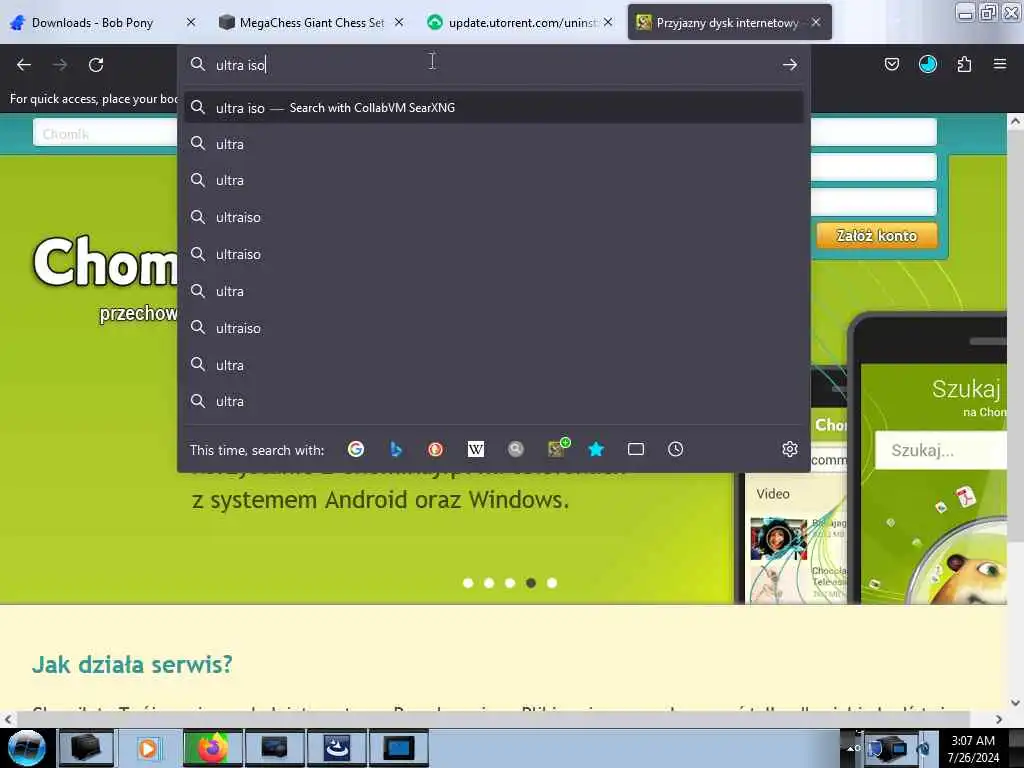
Task: Search open tabs with the tab icon
Action: [x=635, y=449]
